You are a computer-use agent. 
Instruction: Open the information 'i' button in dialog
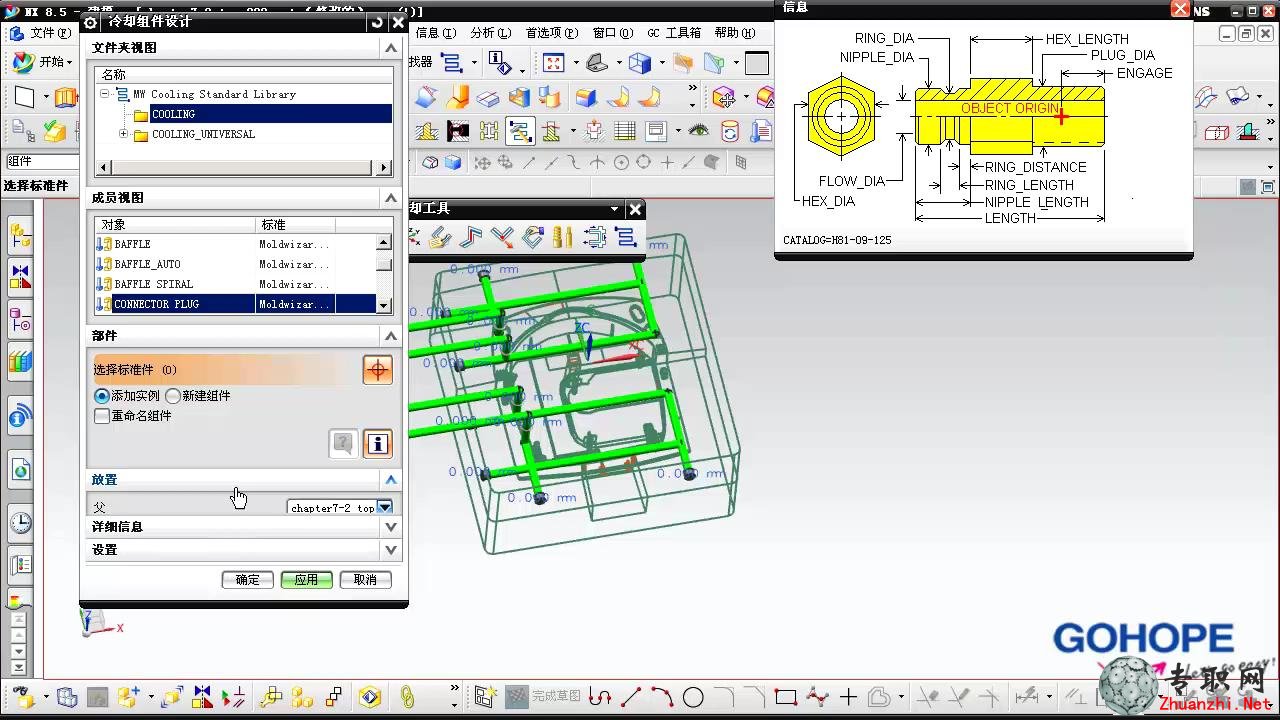[377, 444]
